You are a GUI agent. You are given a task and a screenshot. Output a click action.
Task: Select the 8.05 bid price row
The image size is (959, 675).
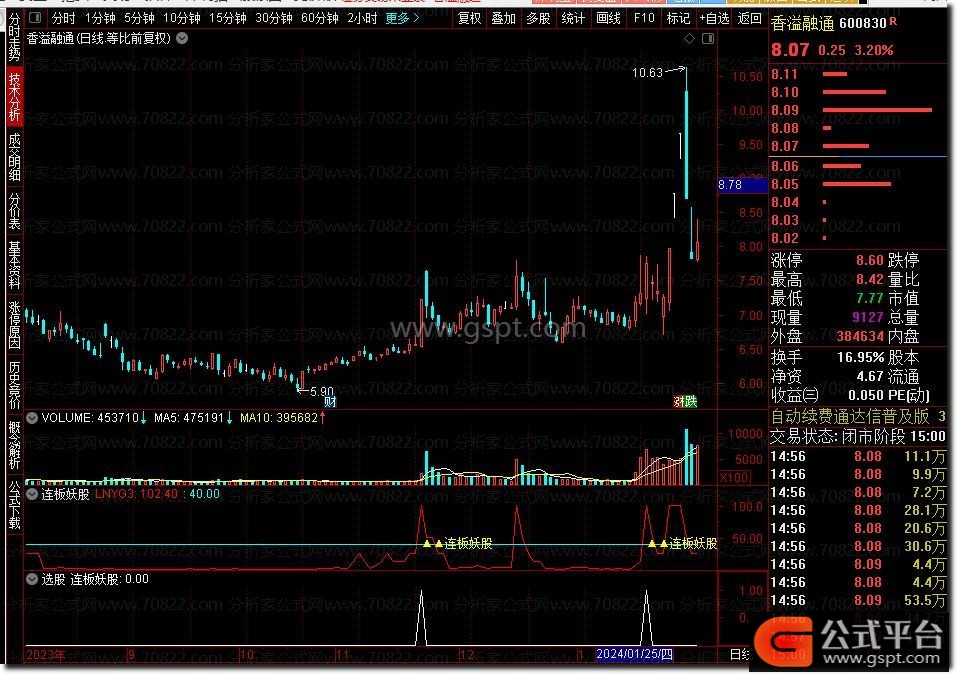click(x=858, y=184)
